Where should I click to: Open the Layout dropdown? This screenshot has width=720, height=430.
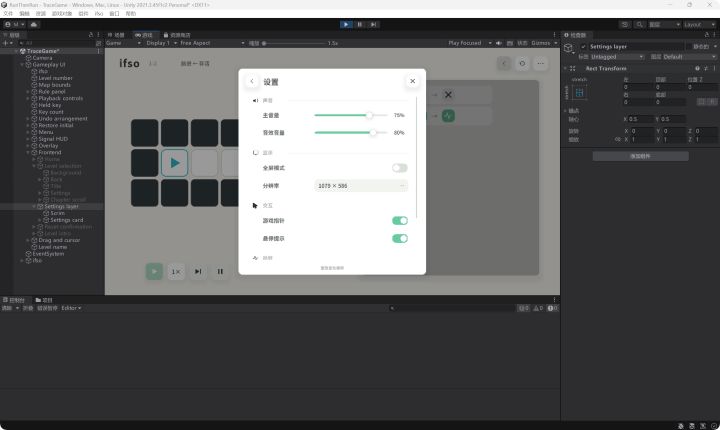[698, 24]
